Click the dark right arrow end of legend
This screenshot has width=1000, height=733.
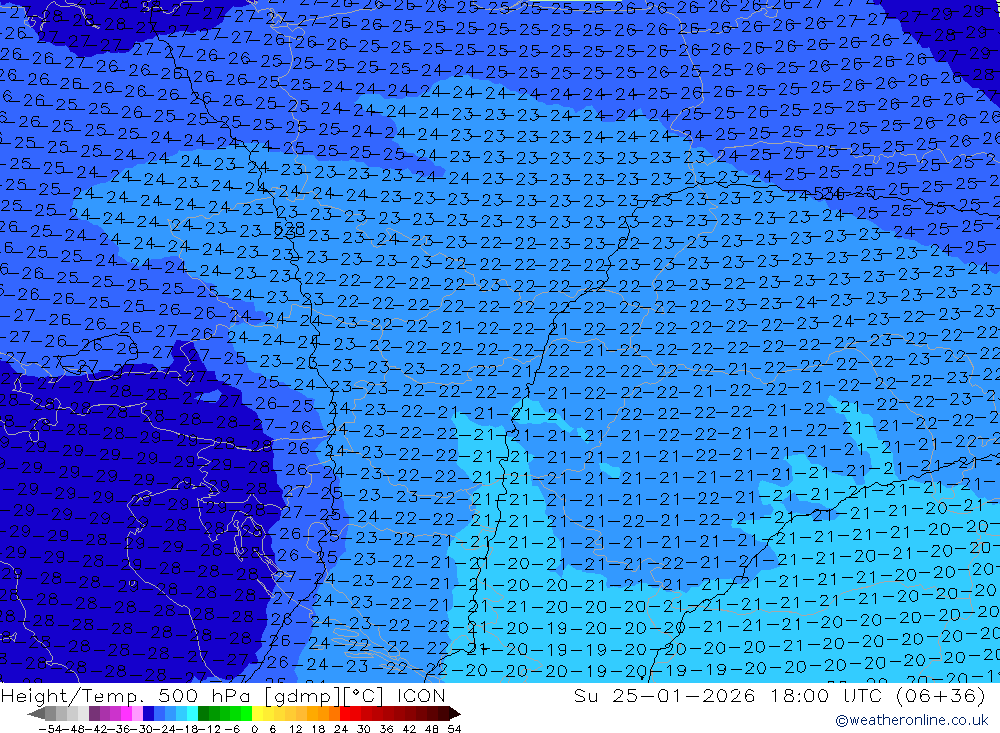(454, 714)
